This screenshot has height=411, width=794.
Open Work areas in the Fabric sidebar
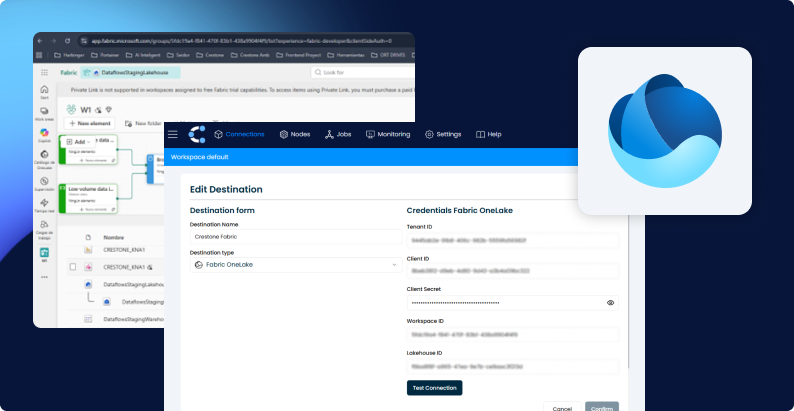[44, 114]
